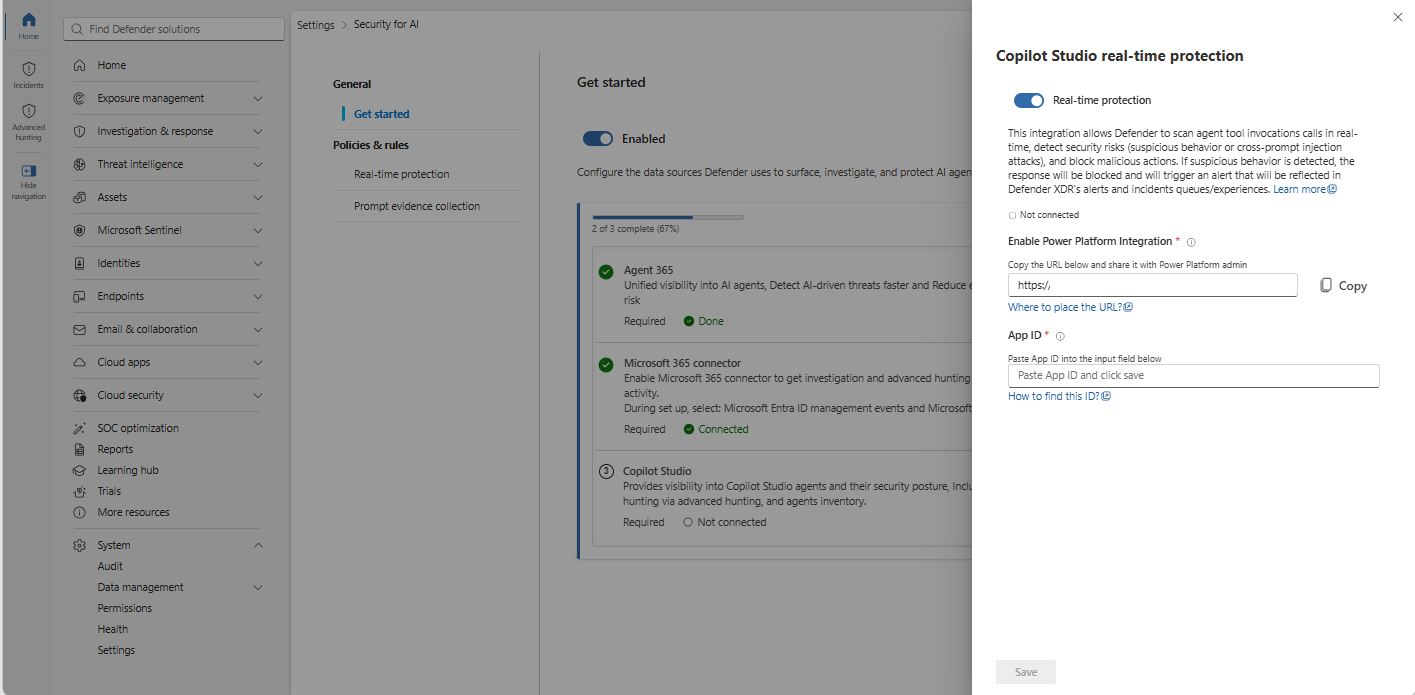Expand Threat intelligence chevron

tap(258, 164)
